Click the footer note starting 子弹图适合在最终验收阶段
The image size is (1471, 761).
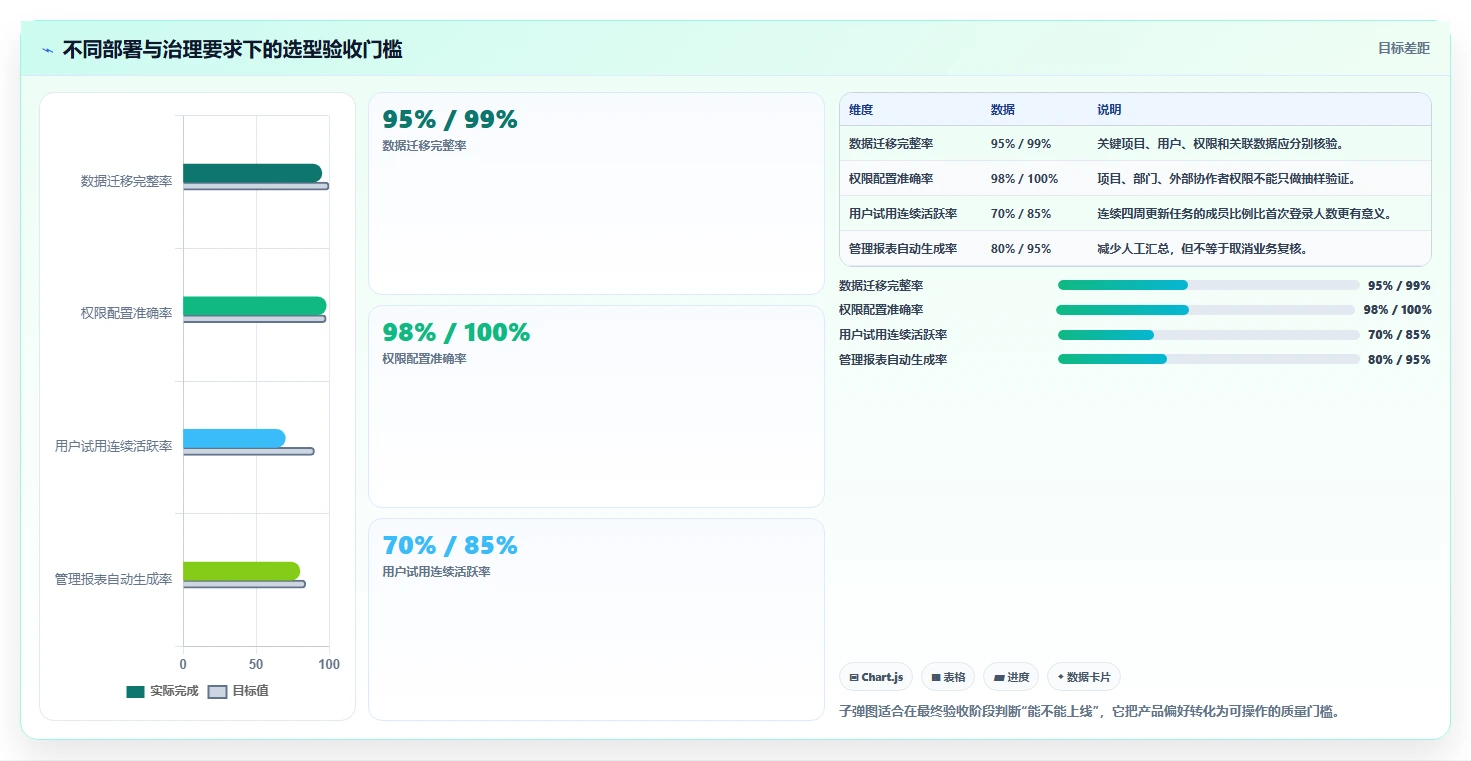click(1089, 712)
